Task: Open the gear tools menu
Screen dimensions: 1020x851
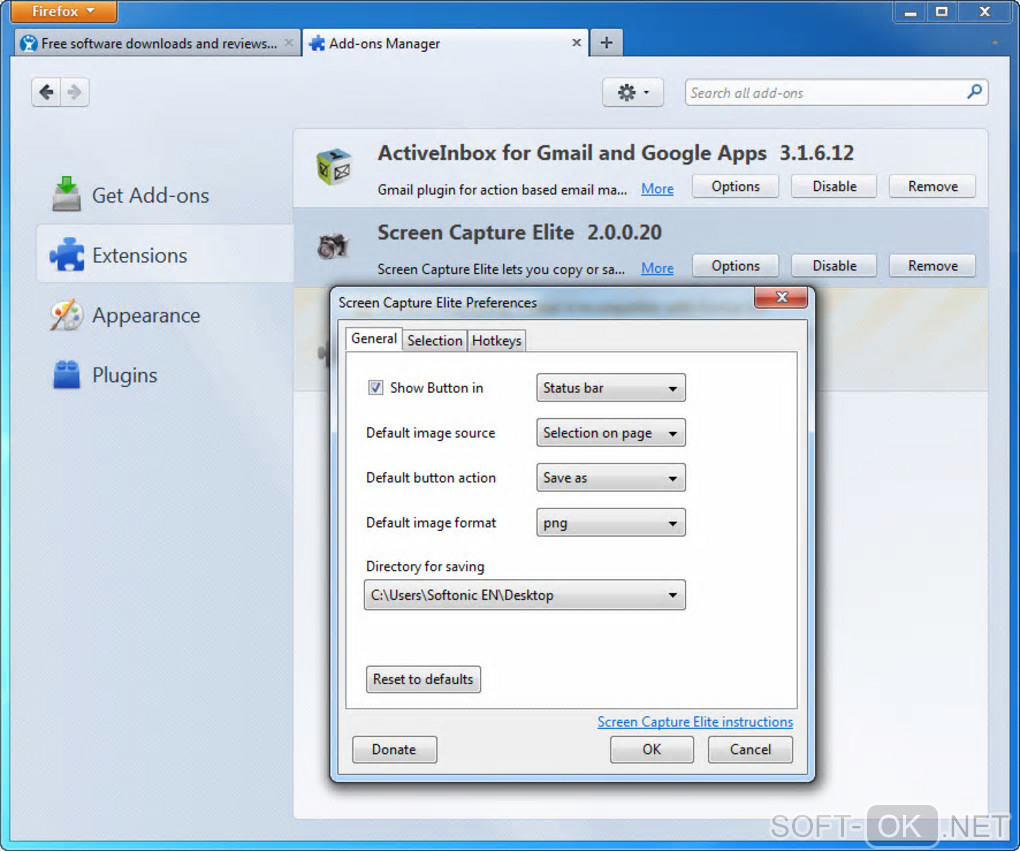Action: click(x=632, y=92)
